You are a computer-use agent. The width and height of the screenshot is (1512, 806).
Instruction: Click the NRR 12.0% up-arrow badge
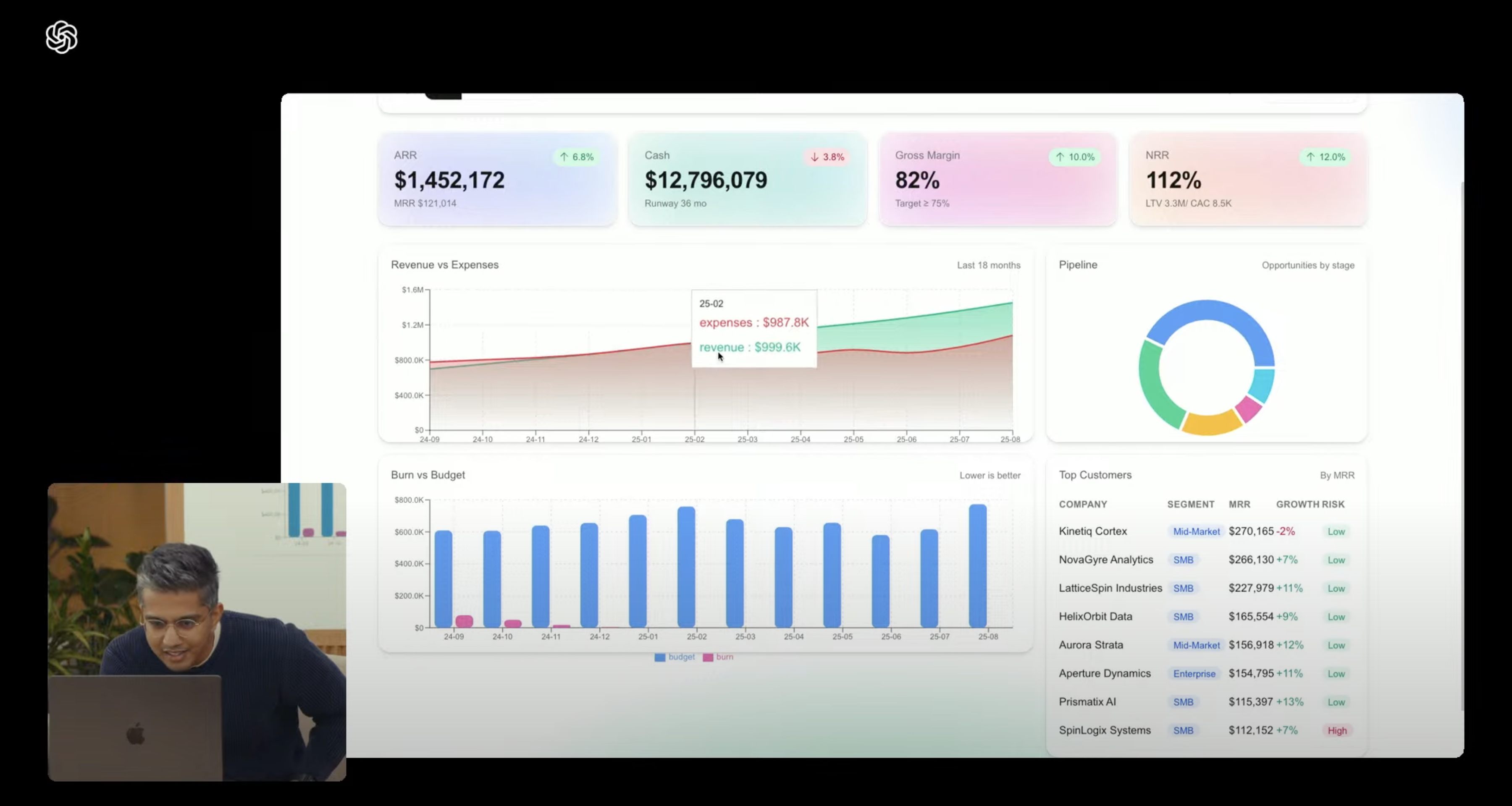click(1326, 157)
